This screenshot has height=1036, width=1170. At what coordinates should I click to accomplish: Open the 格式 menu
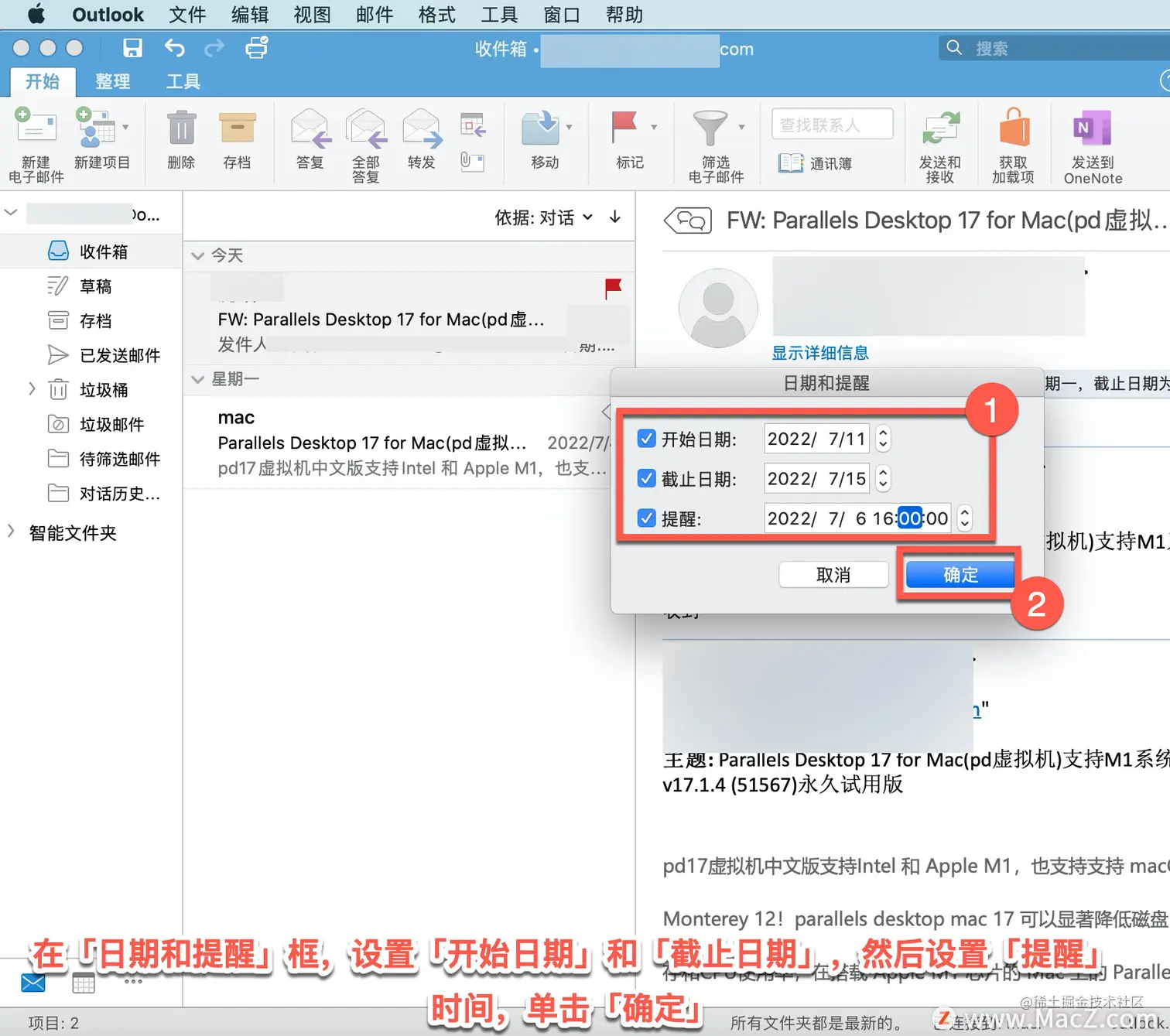(437, 15)
